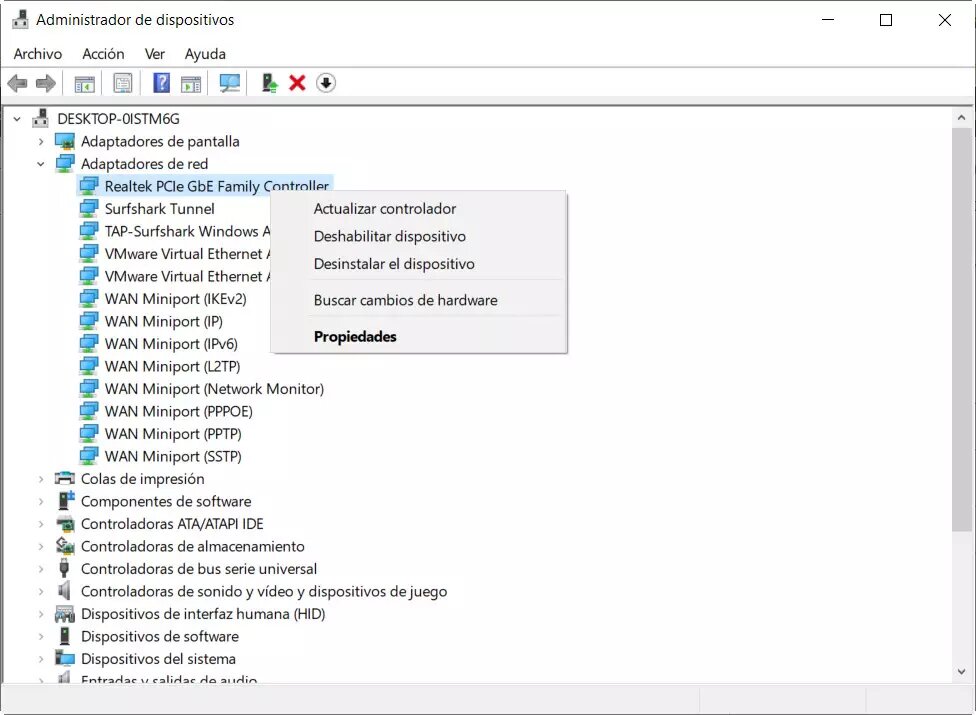The width and height of the screenshot is (976, 715).
Task: Click the update driver toolbar icon
Action: [269, 83]
